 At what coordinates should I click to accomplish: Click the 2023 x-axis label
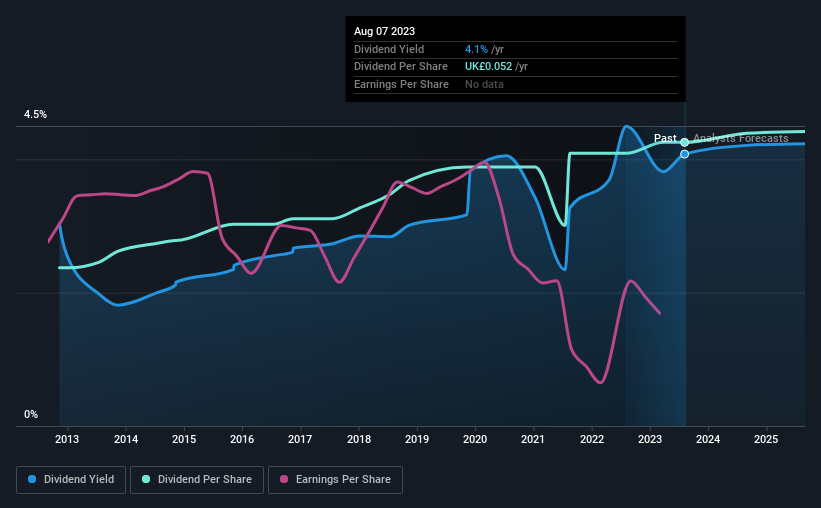(650, 439)
